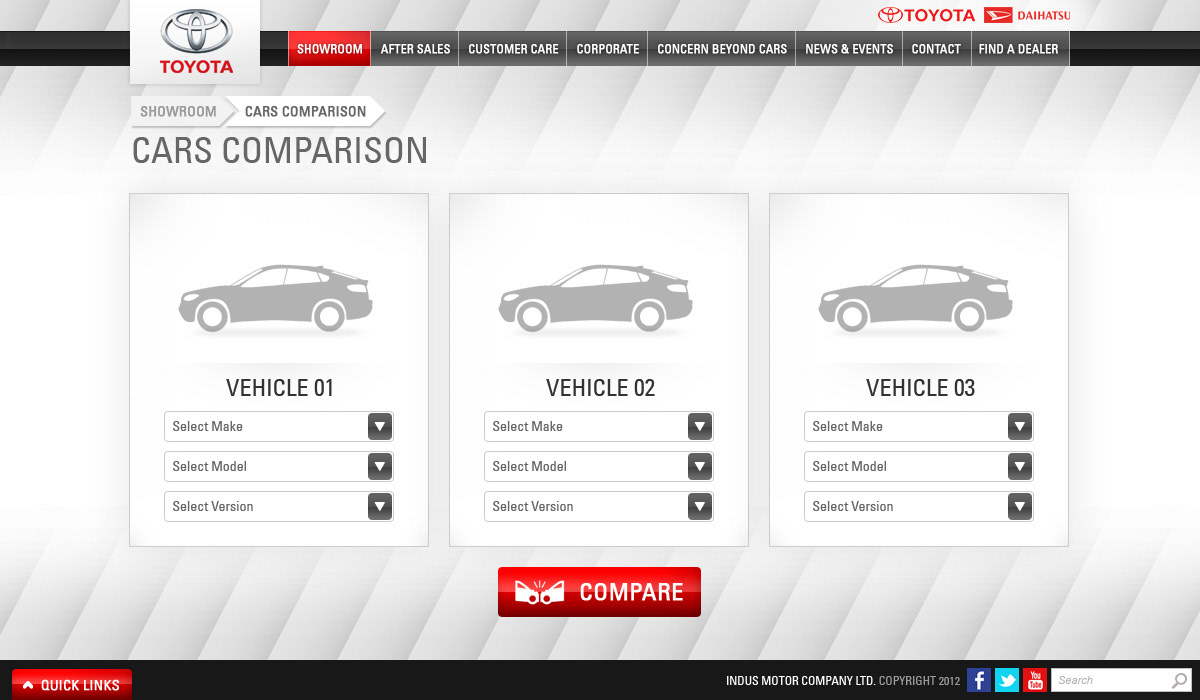Click Vehicle 02 car silhouette

point(596,298)
